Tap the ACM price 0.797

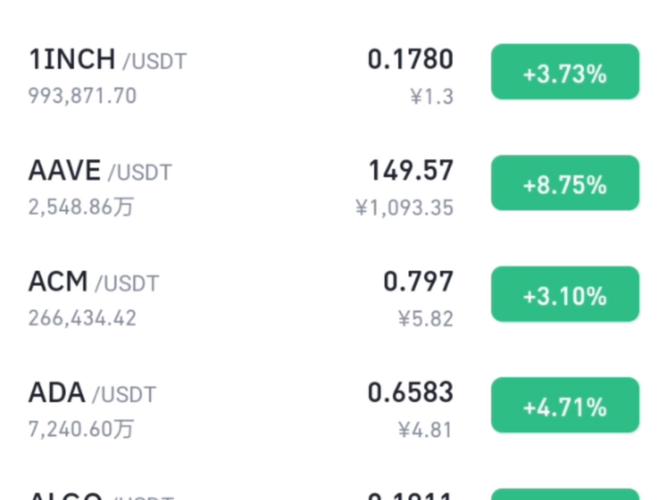pyautogui.click(x=418, y=281)
